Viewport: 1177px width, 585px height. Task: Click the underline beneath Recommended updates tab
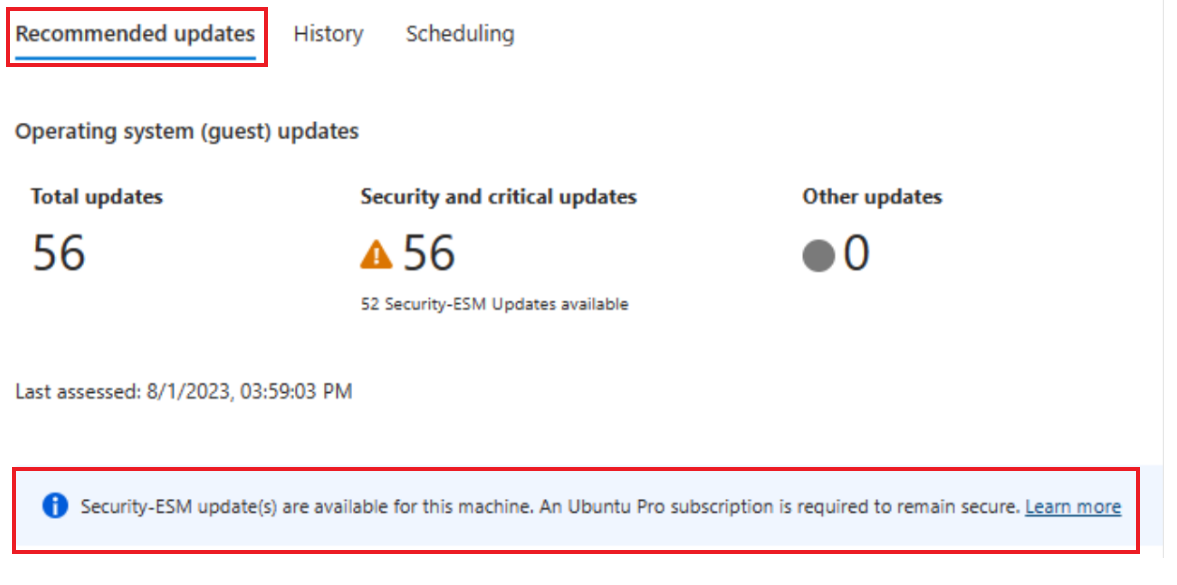tap(135, 58)
